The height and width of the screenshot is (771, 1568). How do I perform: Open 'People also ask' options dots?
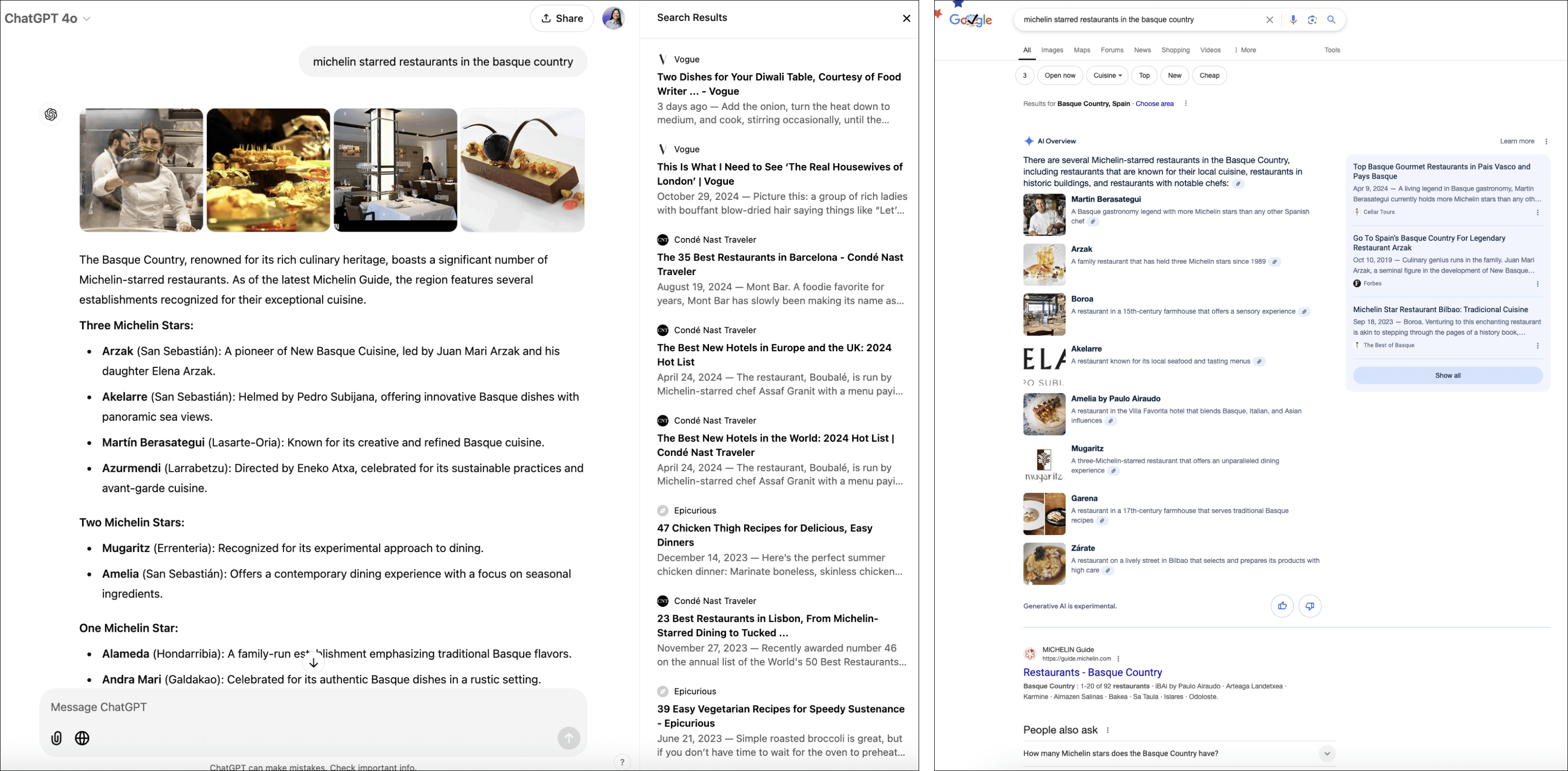(x=1108, y=730)
